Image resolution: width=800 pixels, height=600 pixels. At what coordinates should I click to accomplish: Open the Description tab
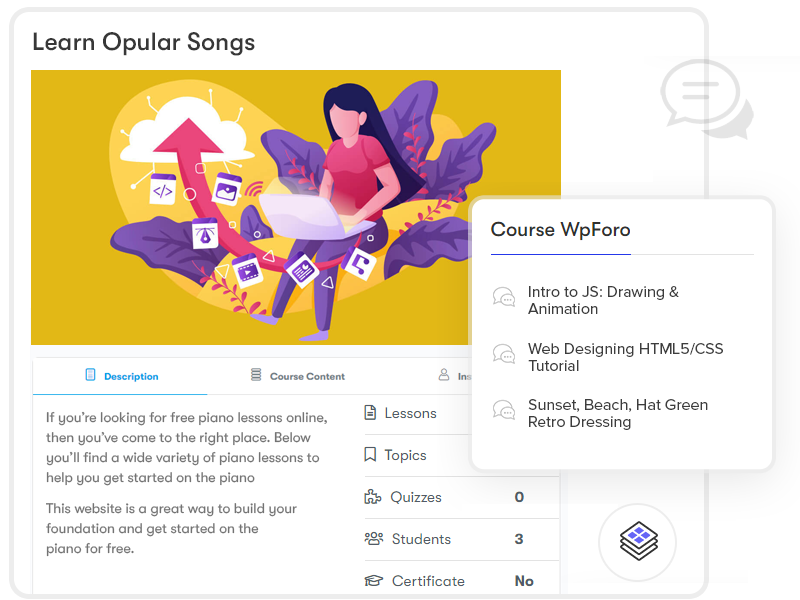click(120, 376)
